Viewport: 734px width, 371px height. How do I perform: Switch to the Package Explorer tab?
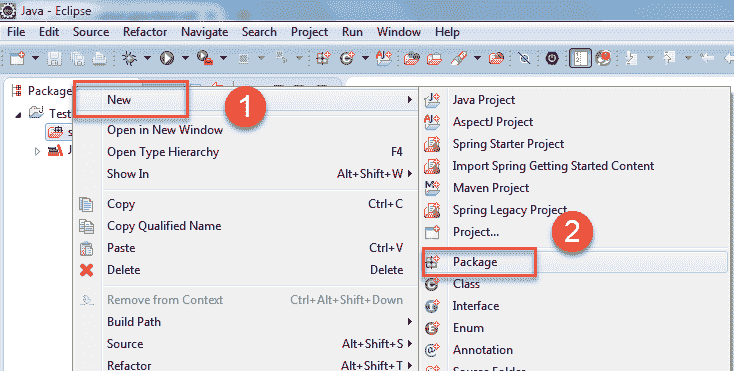(41, 91)
